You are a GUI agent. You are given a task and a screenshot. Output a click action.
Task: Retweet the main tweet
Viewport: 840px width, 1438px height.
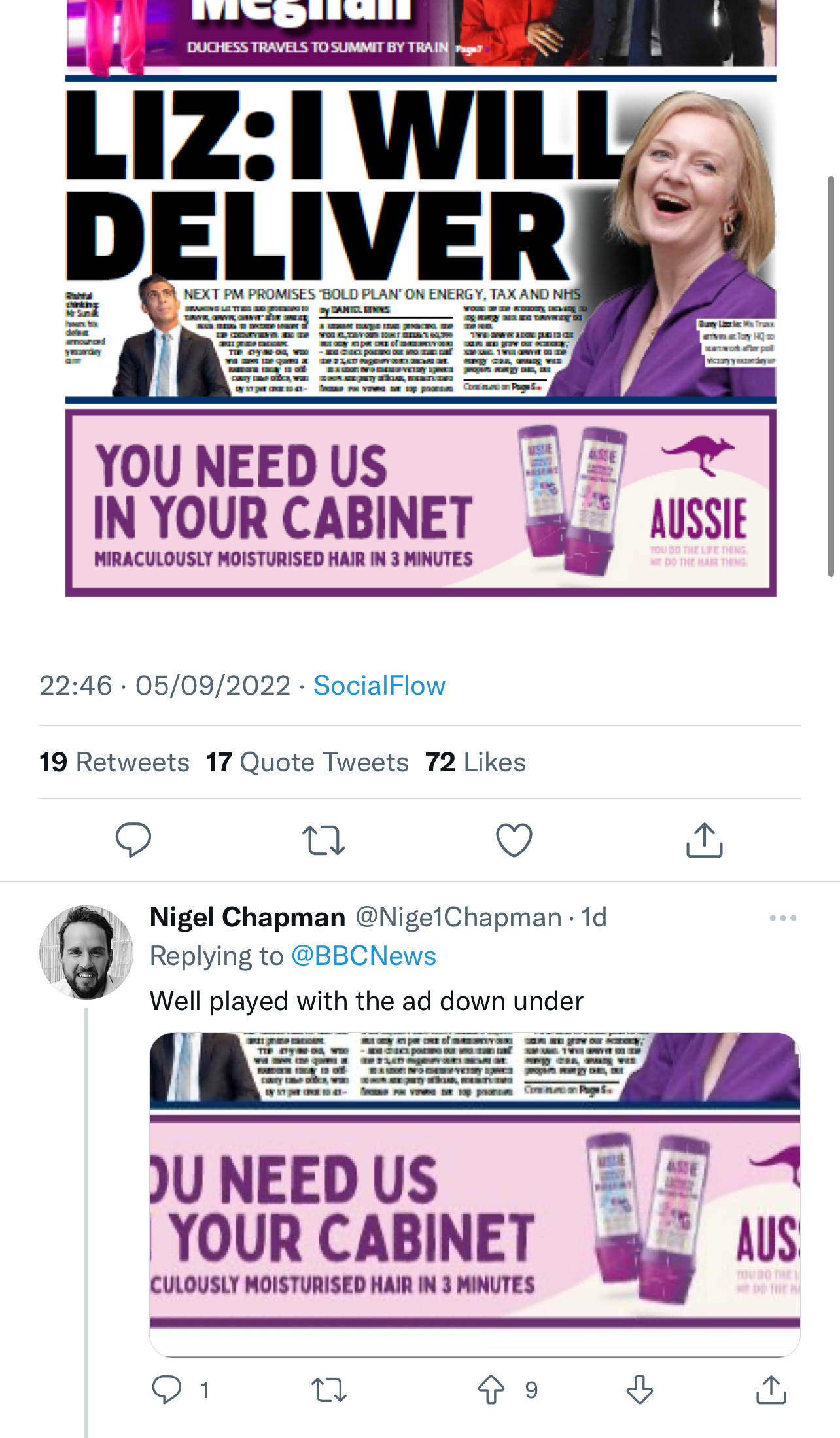[x=323, y=840]
